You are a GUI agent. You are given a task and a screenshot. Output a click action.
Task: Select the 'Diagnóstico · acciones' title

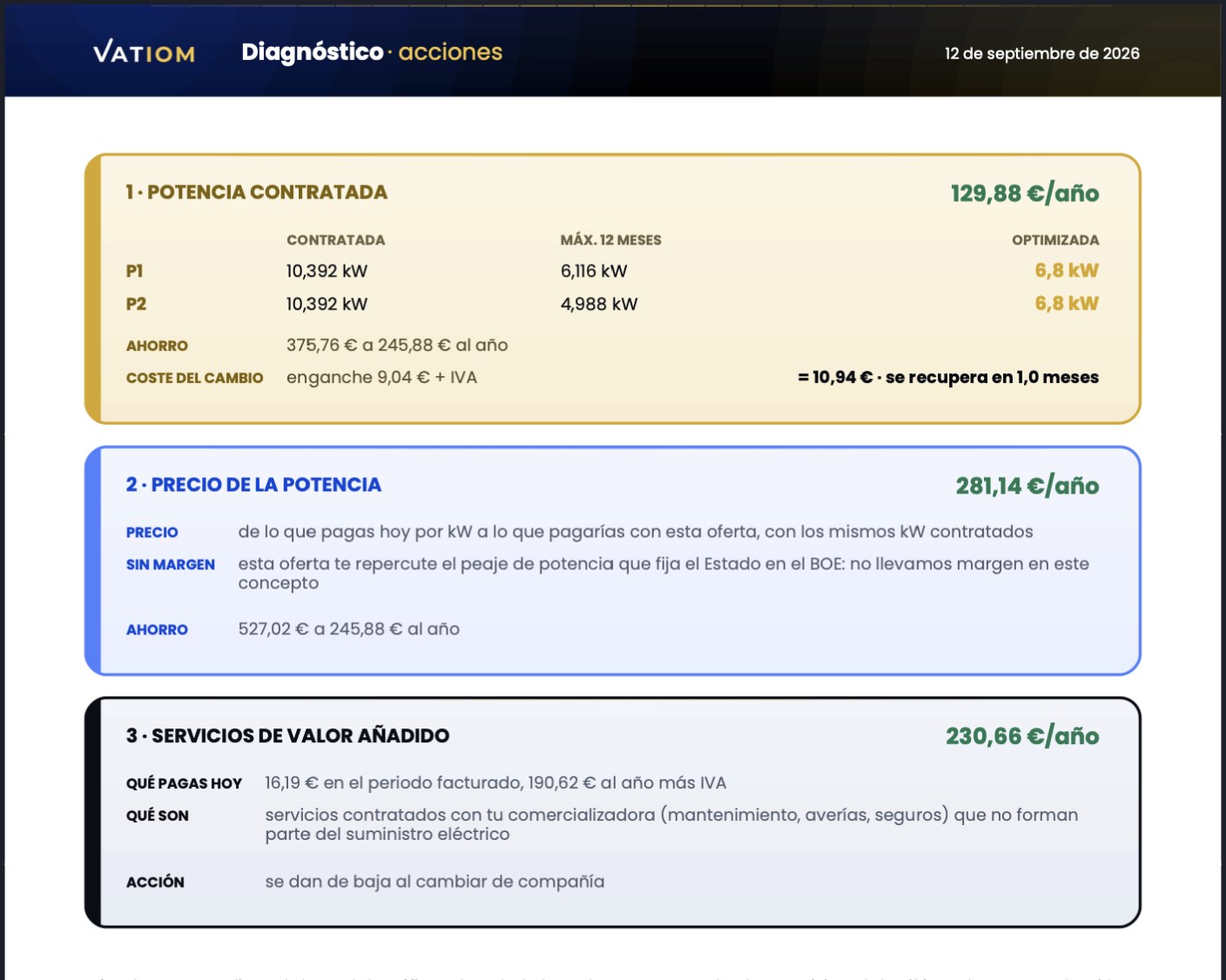(372, 52)
